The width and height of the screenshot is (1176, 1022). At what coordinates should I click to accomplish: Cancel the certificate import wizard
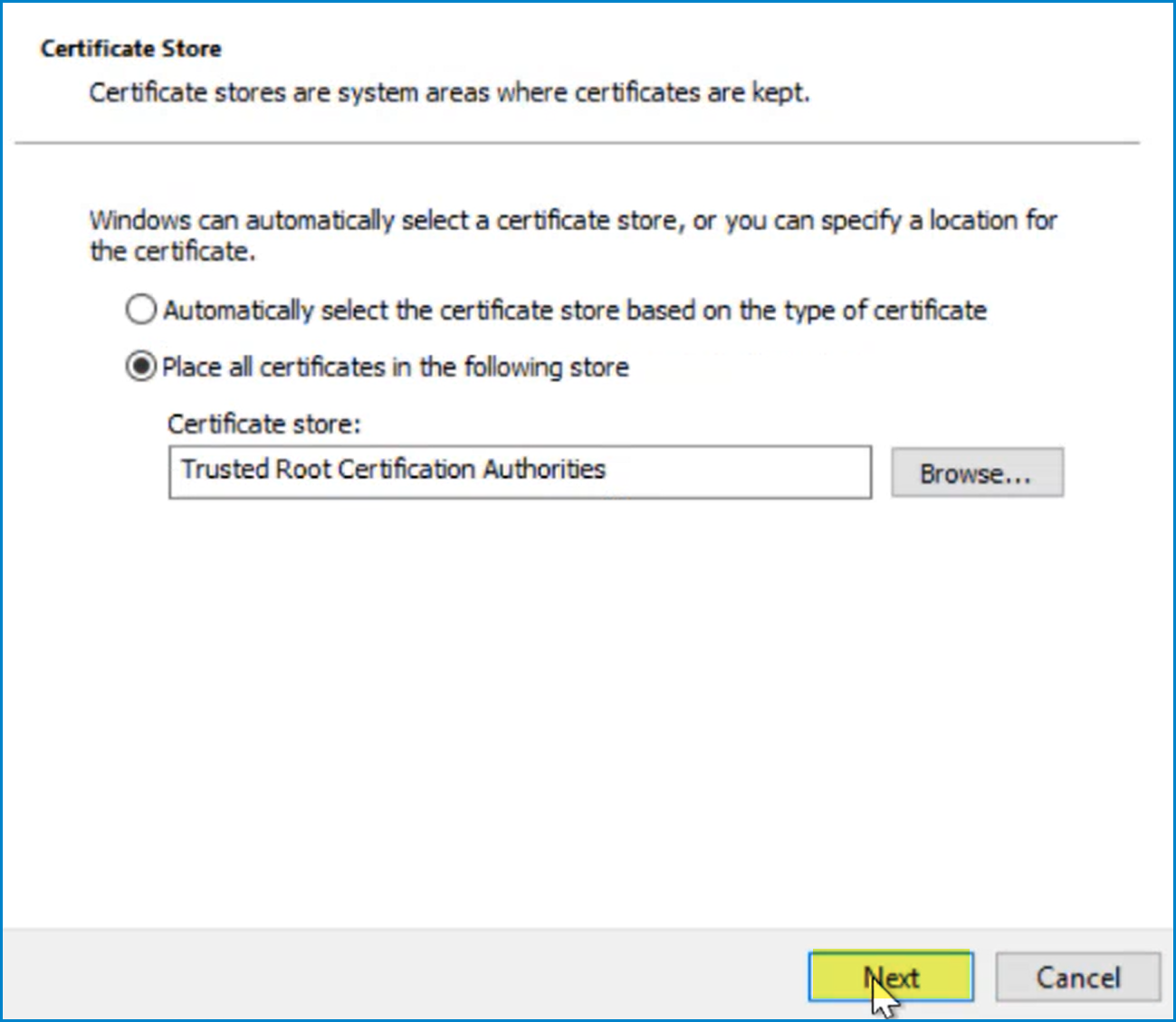click(x=1077, y=977)
